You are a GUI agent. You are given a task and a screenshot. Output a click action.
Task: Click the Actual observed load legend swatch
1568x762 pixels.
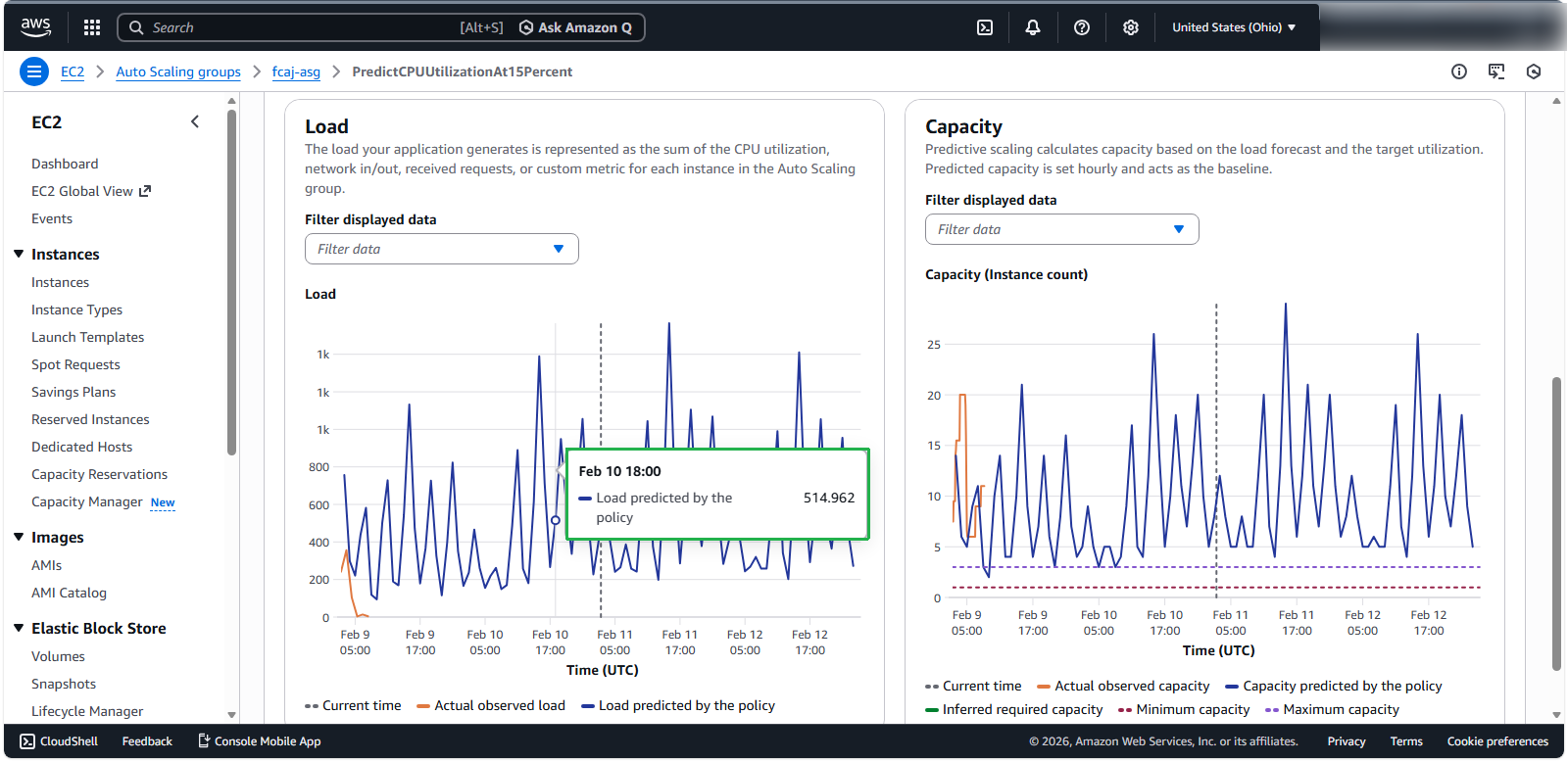coord(423,706)
